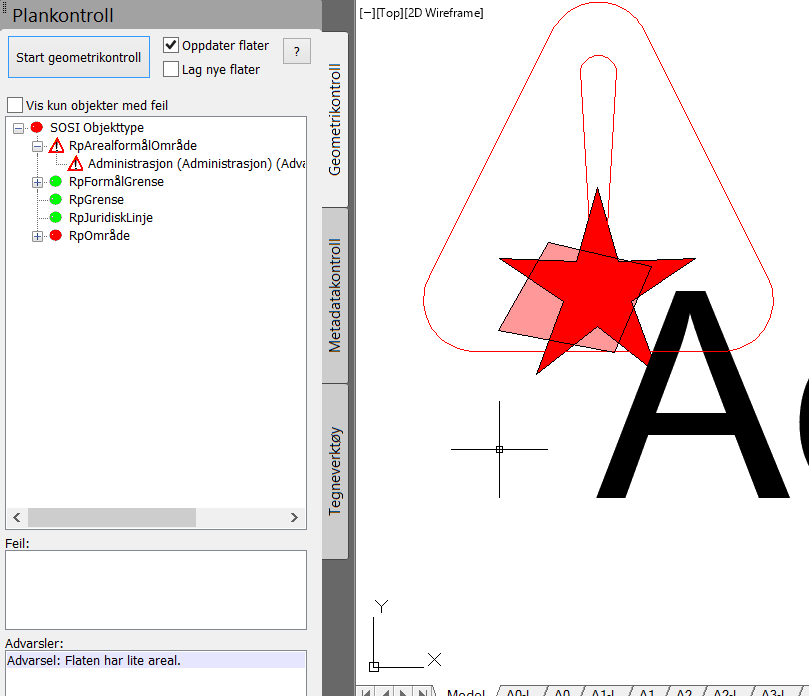Click the red status dot of RpOmråde
The width and height of the screenshot is (809, 696).
[56, 235]
